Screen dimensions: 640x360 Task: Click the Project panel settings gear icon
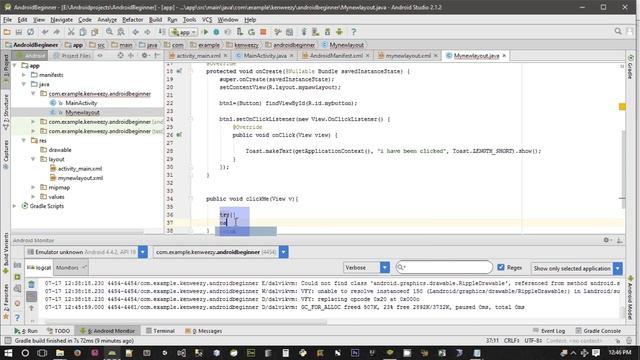click(144, 56)
